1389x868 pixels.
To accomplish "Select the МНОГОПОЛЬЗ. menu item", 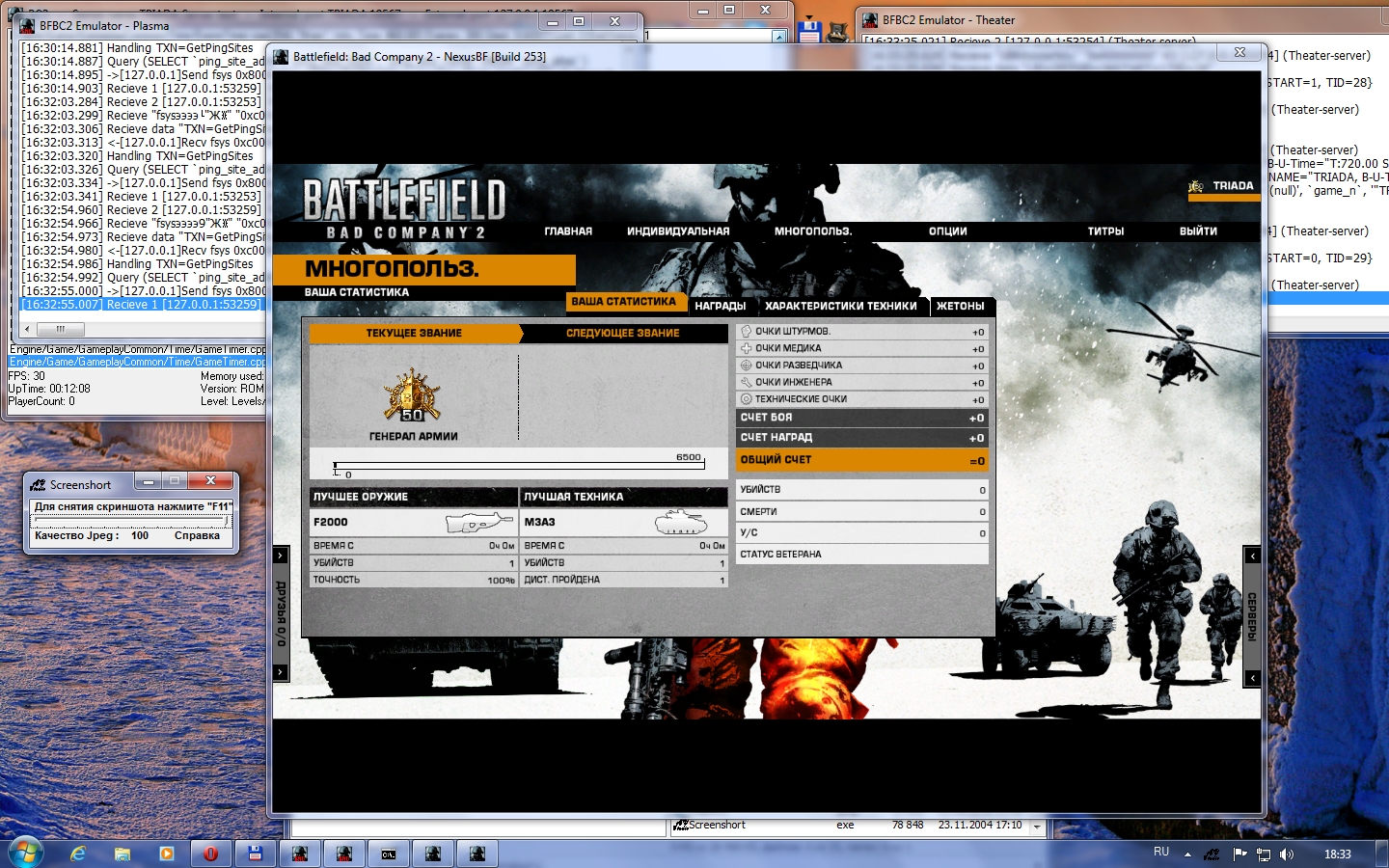I will pyautogui.click(x=813, y=231).
